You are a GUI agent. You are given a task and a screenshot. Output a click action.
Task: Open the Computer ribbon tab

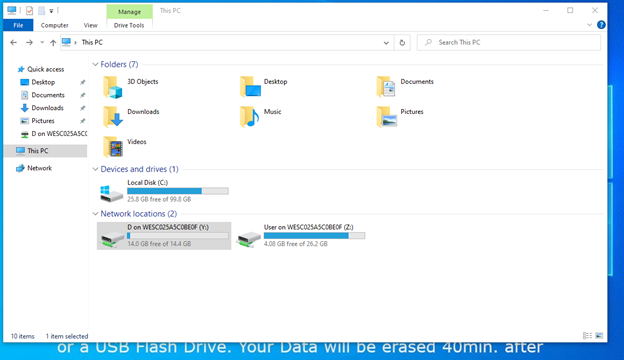(x=55, y=25)
